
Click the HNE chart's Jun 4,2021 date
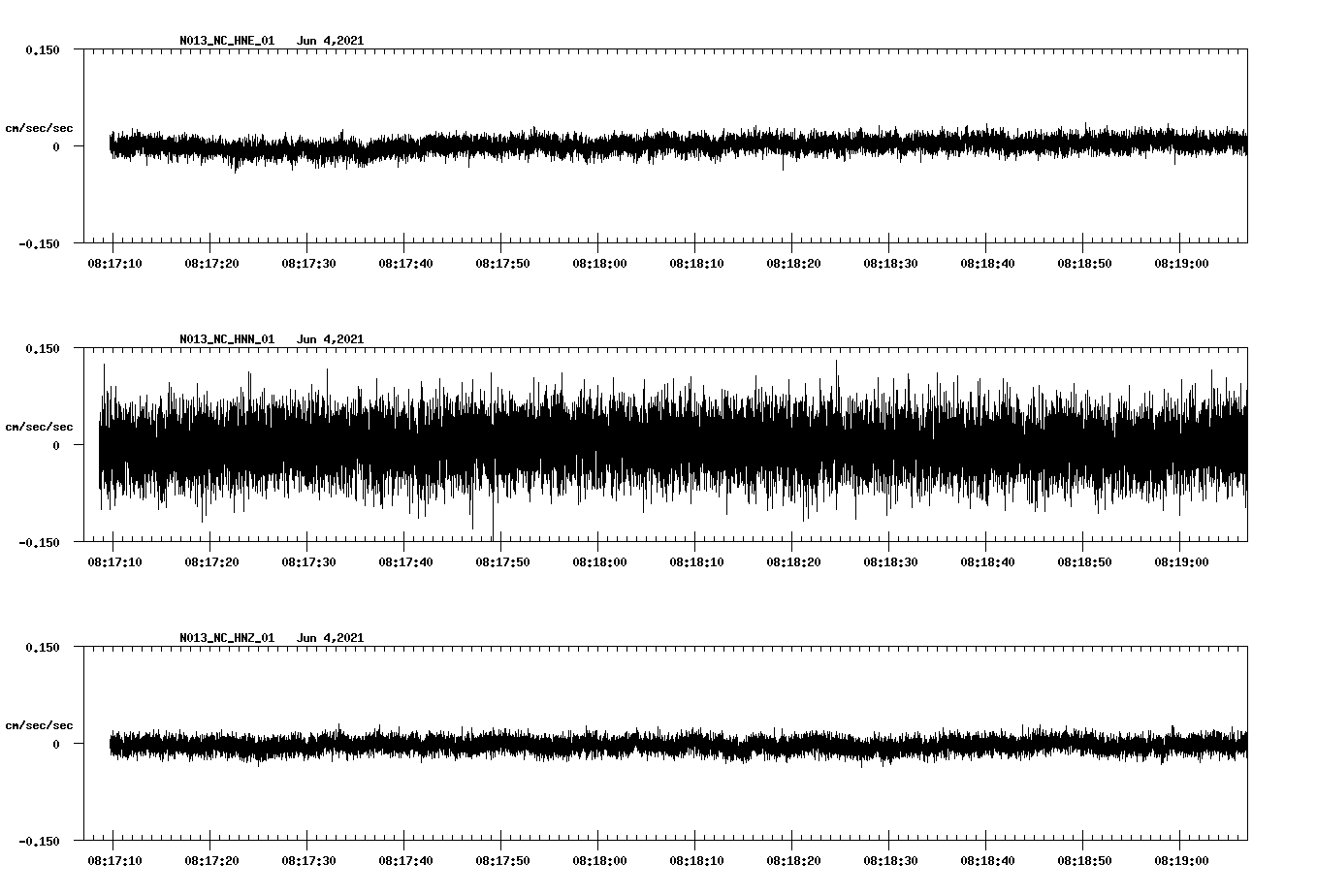331,41
